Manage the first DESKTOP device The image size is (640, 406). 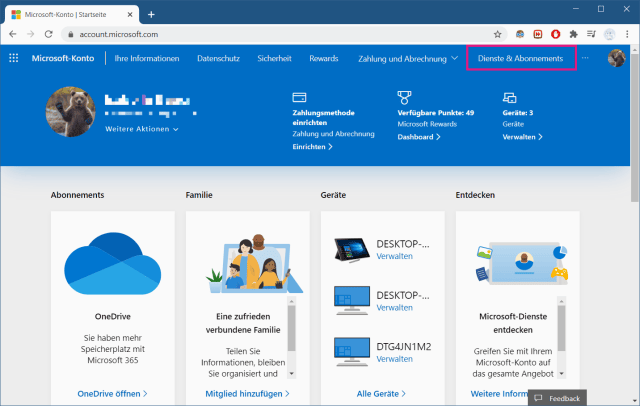(394, 256)
